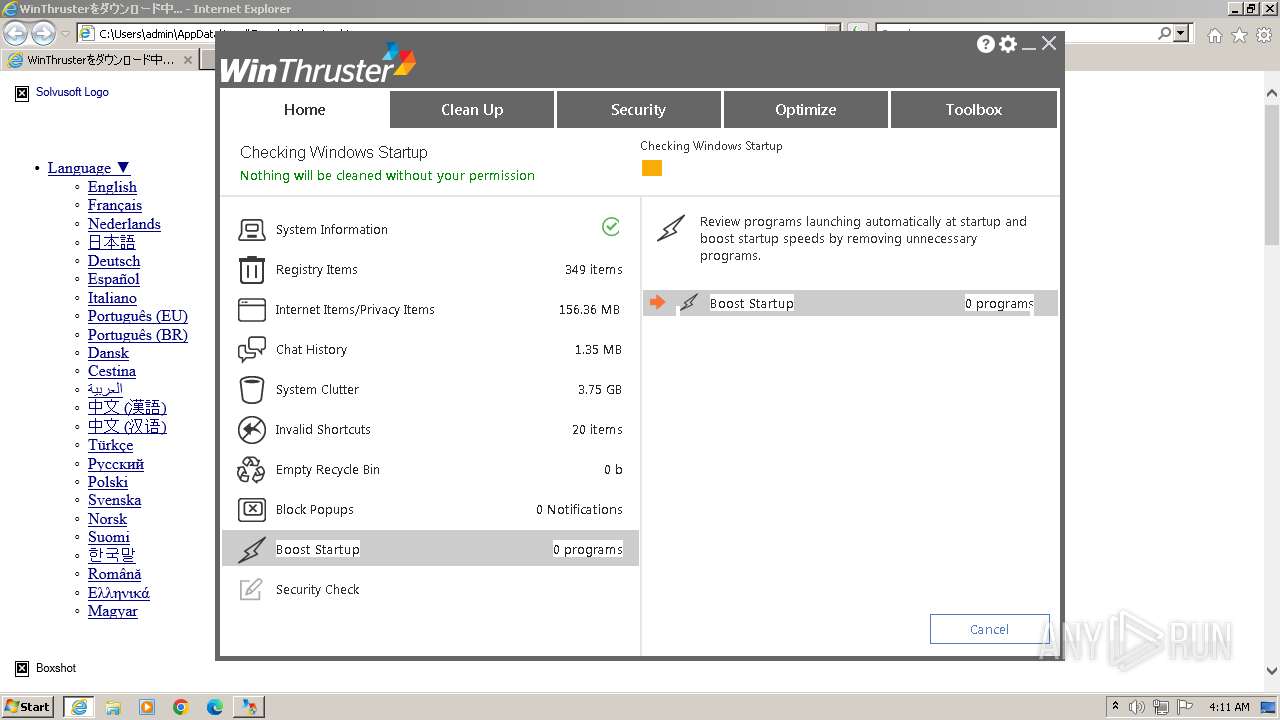The height and width of the screenshot is (720, 1280).
Task: Open WinThruster help question mark icon
Action: [986, 44]
